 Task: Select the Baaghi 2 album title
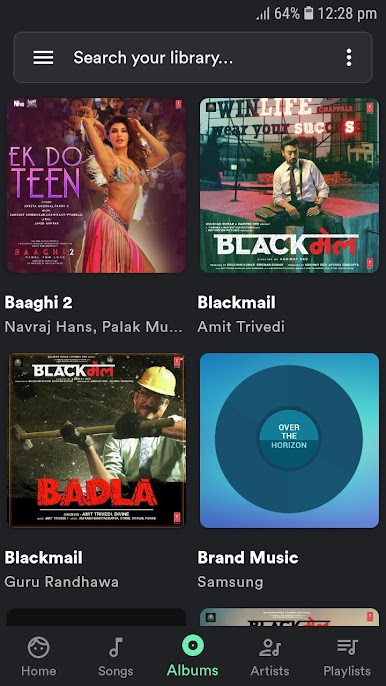click(x=39, y=302)
